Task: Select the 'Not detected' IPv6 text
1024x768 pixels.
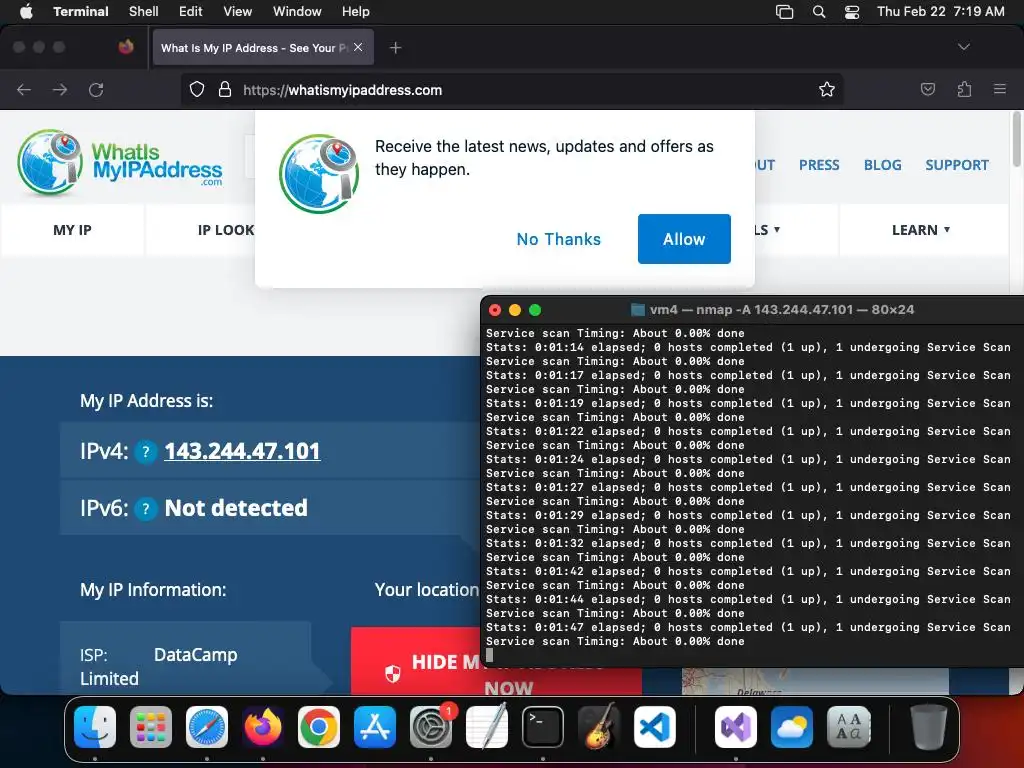Action: coord(236,507)
